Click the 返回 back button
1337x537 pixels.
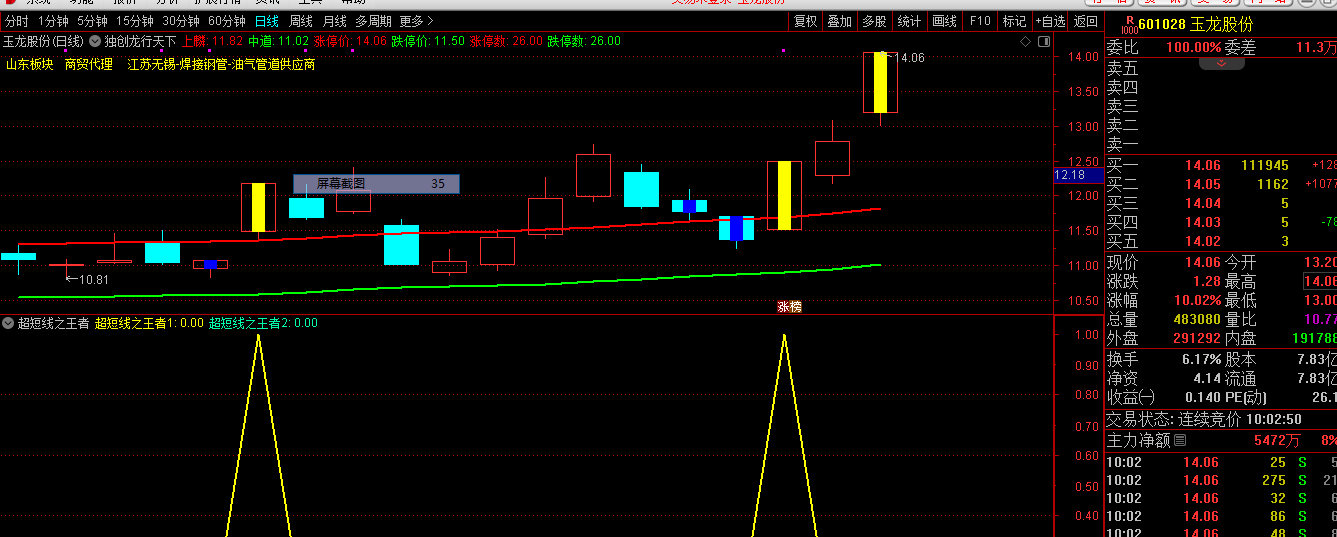1085,21
